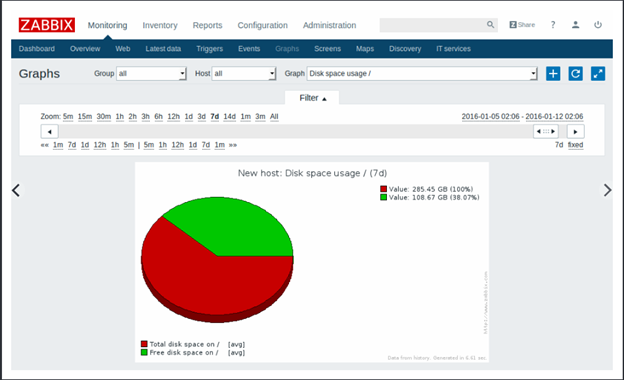624x380 pixels.
Task: Set zoom to 15m
Action: click(85, 117)
